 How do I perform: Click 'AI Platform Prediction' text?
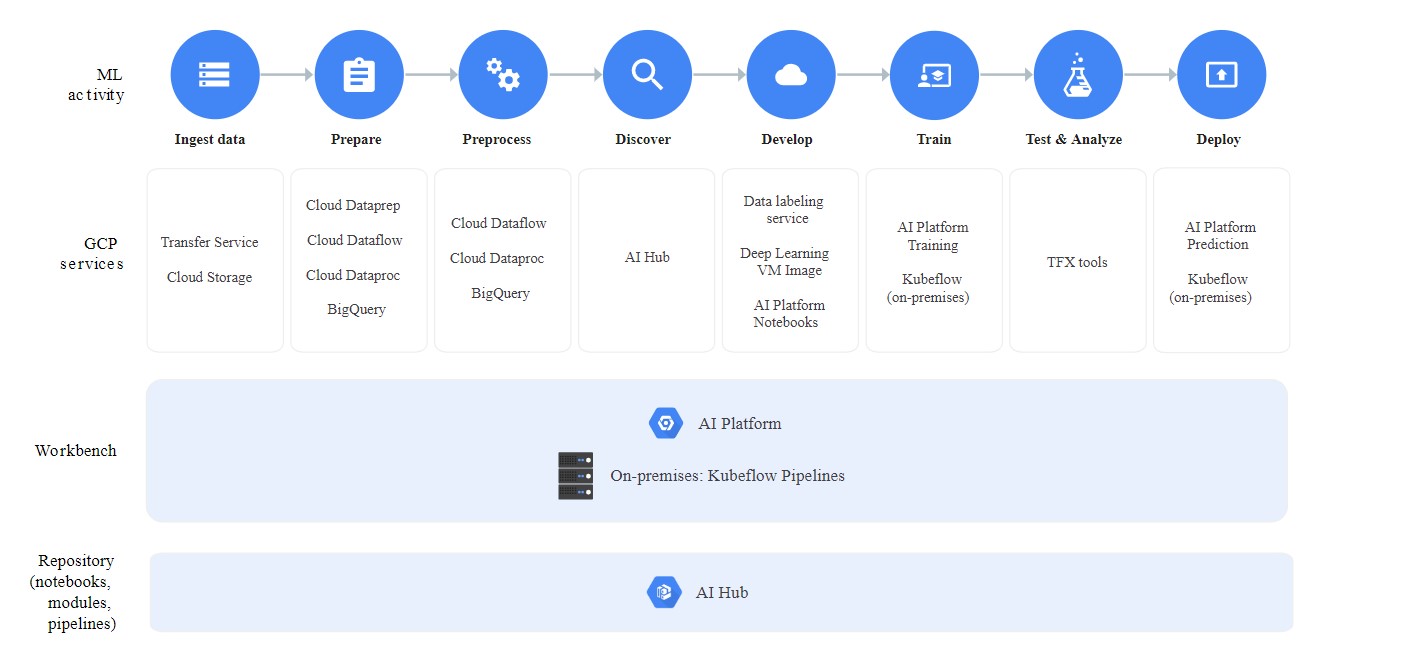(1220, 236)
